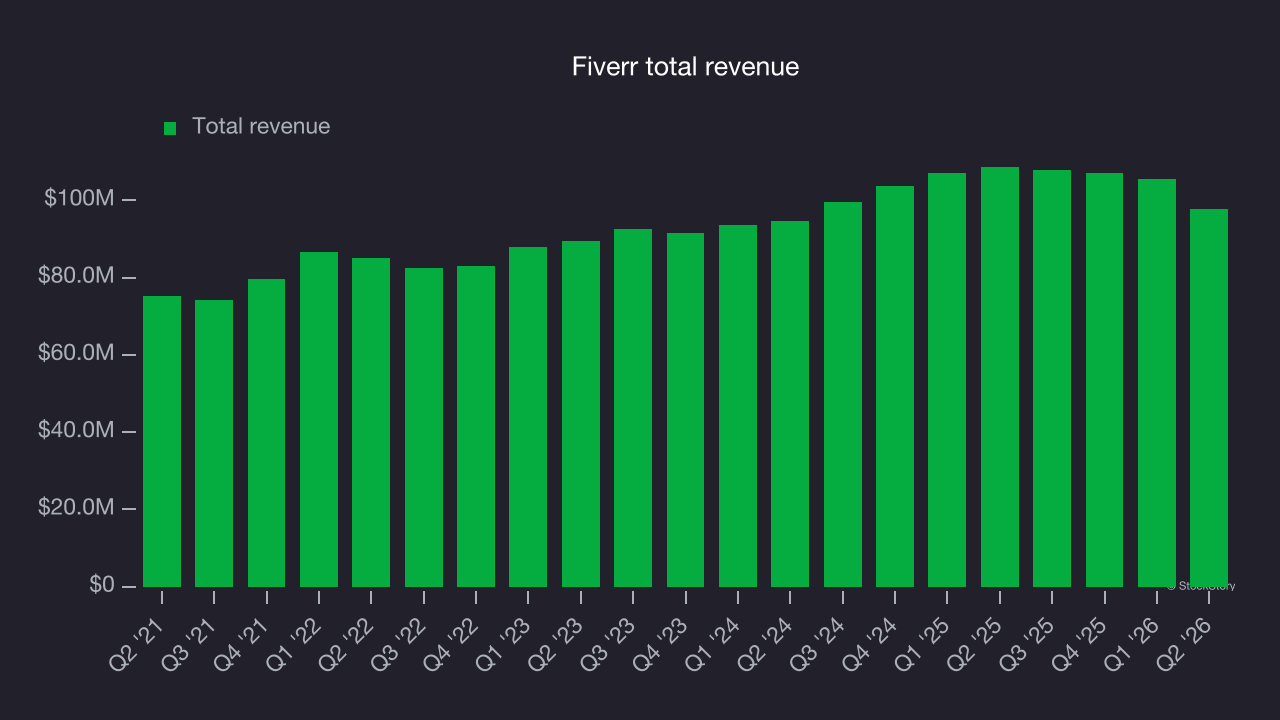Select the Q2 '21 revenue bar
This screenshot has width=1280, height=720.
(162, 441)
